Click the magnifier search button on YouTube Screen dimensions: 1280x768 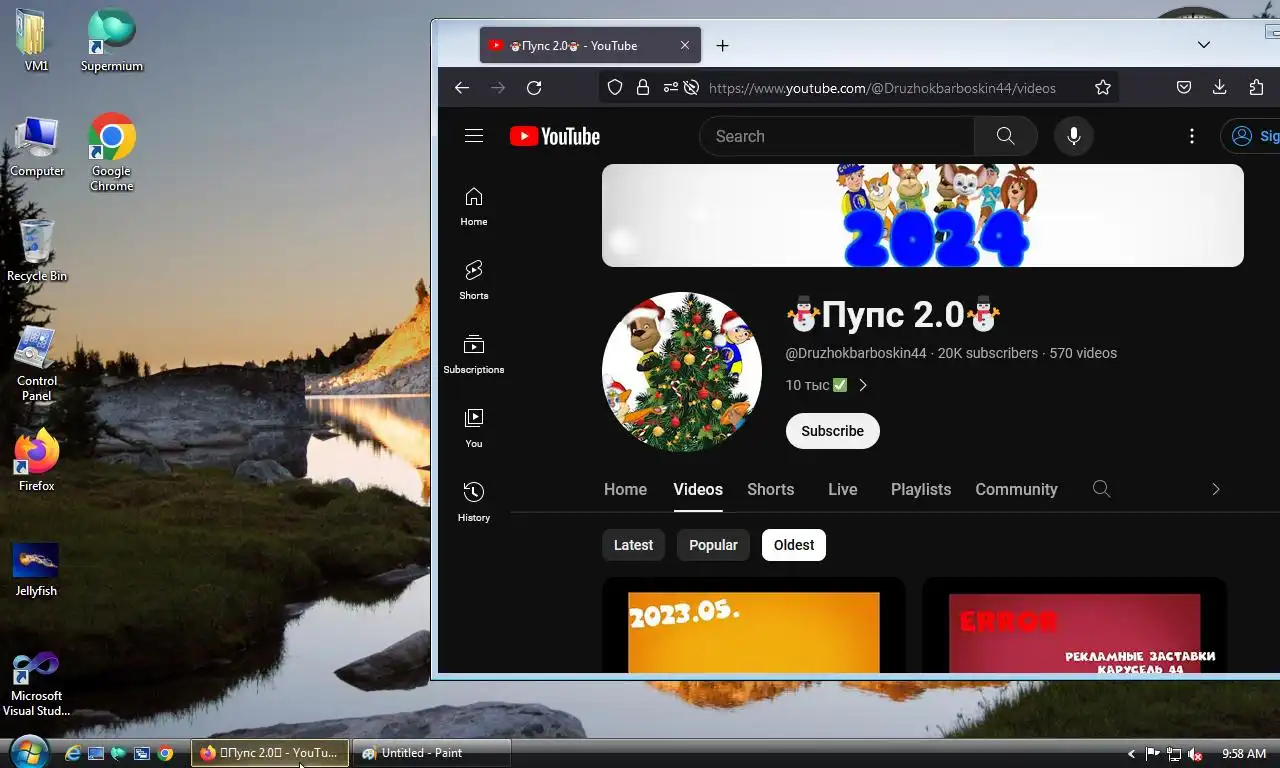pos(1006,136)
